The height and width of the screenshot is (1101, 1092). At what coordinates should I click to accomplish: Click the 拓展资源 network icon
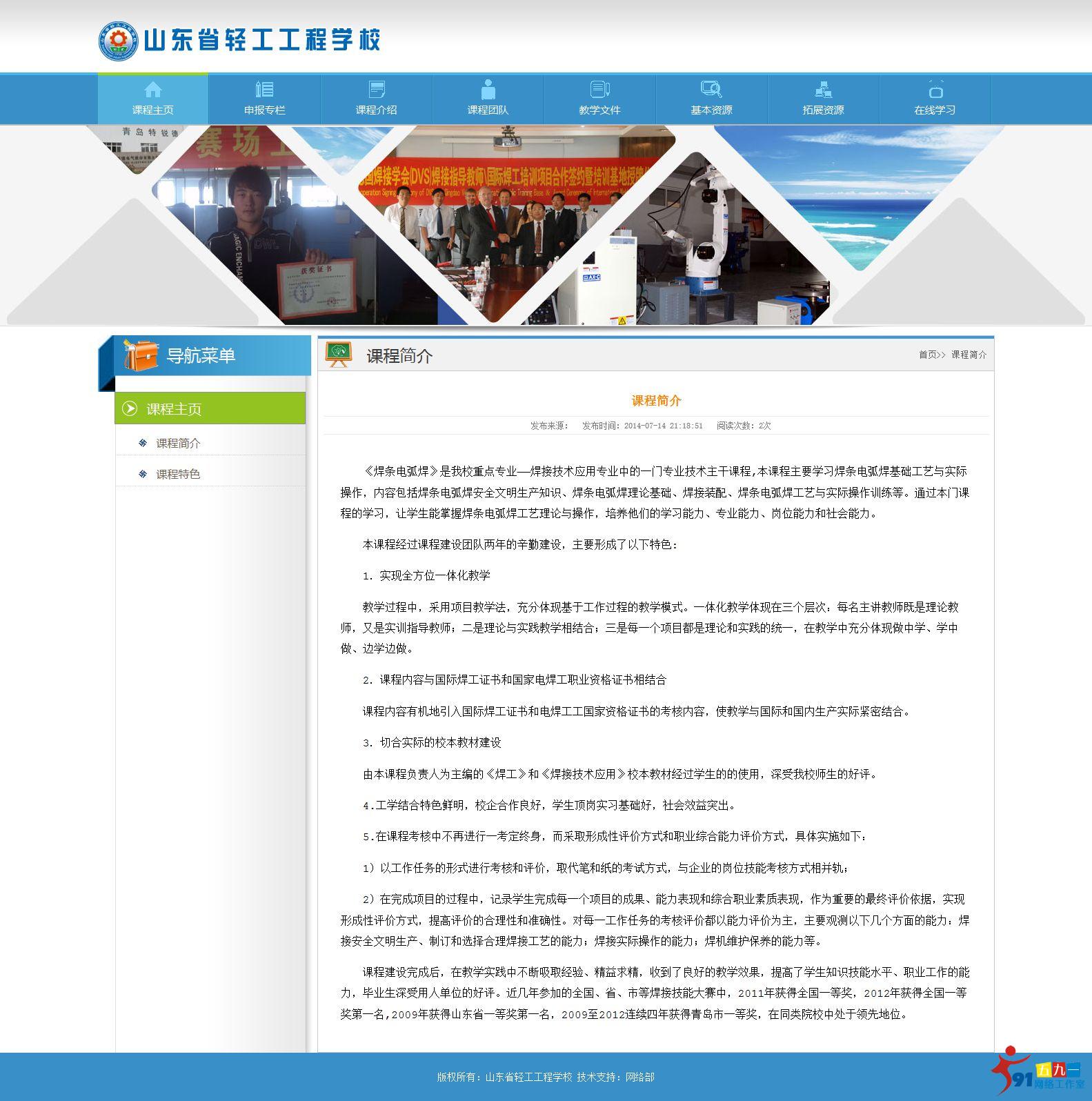coord(823,90)
